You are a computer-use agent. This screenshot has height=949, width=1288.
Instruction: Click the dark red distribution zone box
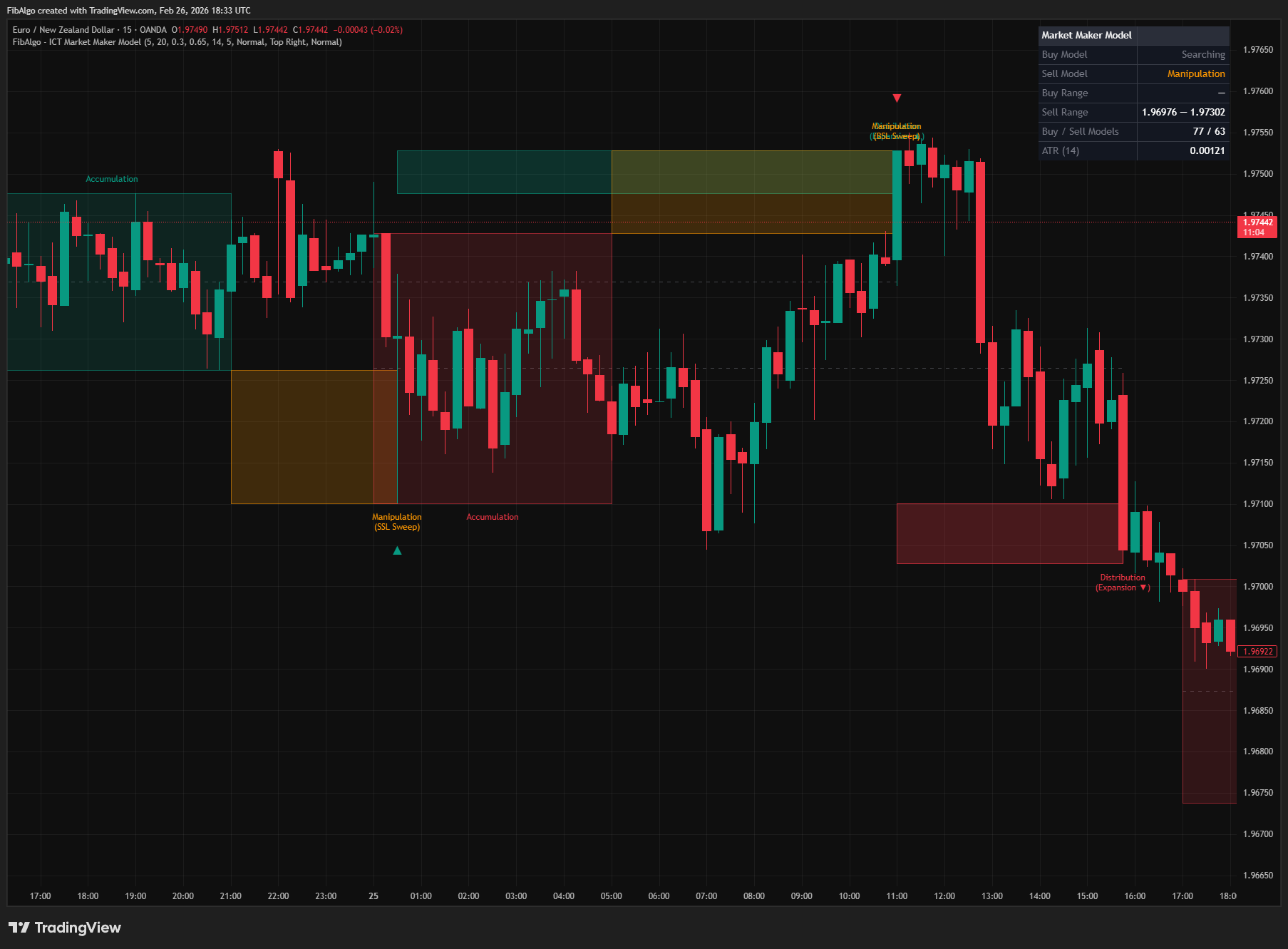1009,533
